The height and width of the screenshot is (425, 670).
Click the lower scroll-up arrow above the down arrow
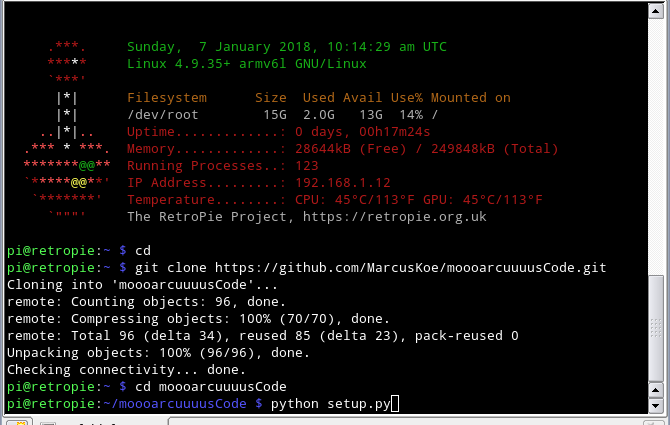[x=655, y=390]
